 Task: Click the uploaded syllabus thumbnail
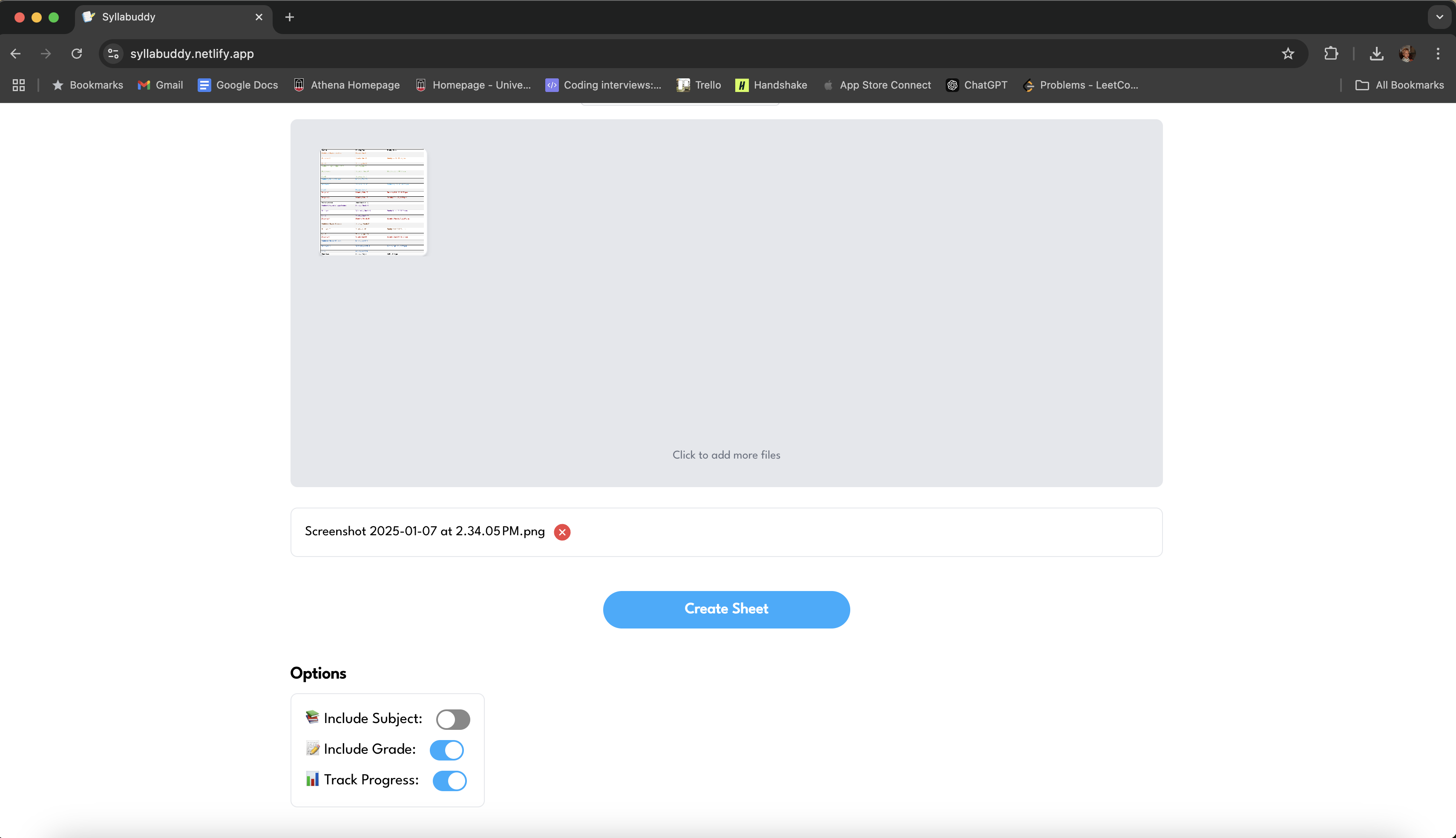(373, 201)
